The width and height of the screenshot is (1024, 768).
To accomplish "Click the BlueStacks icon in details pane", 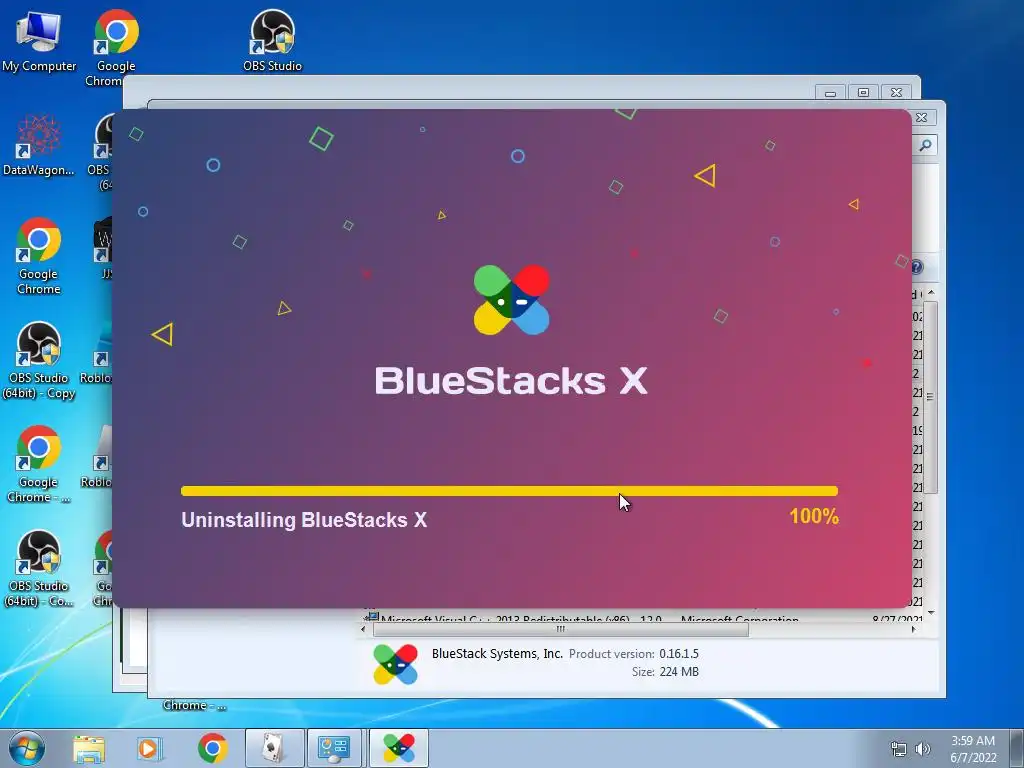I will coord(396,664).
